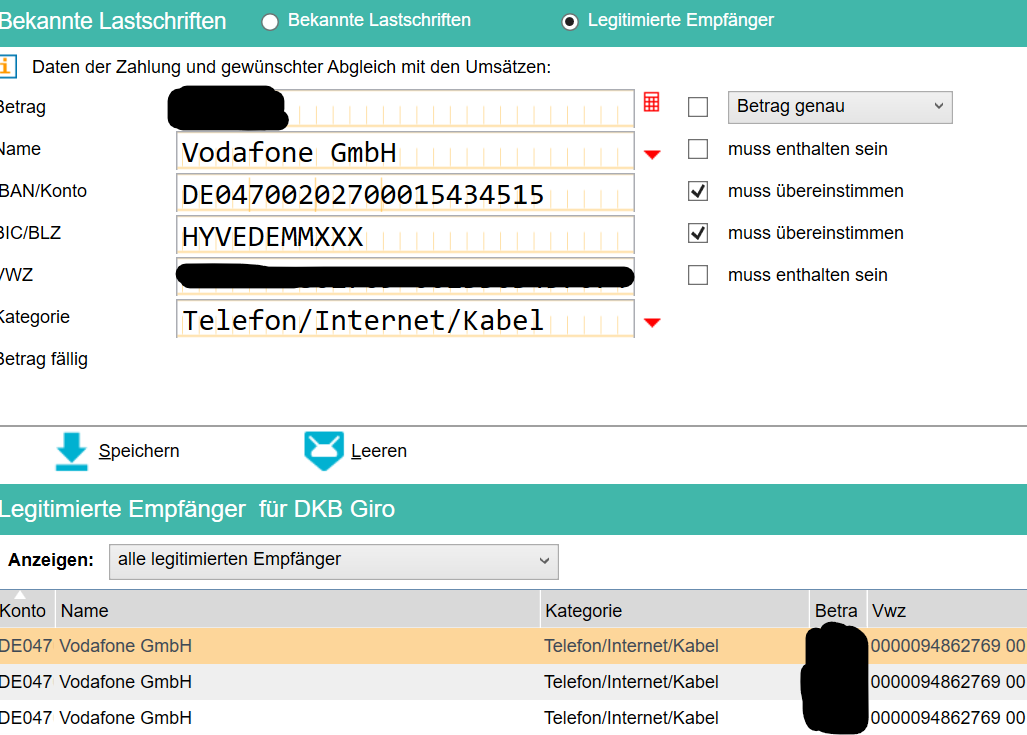Open the Betrag genau dropdown
The width and height of the screenshot is (1027, 735).
click(840, 107)
